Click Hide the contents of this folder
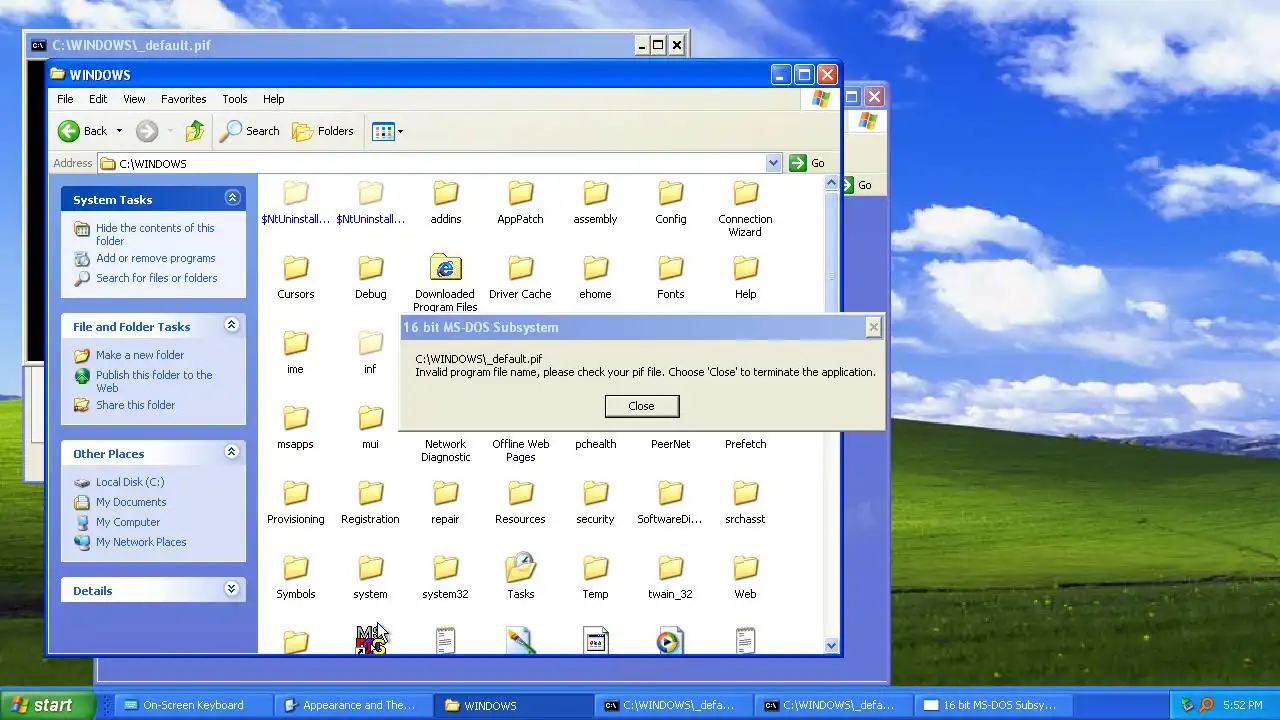Screen dimensions: 1280x720 point(155,234)
